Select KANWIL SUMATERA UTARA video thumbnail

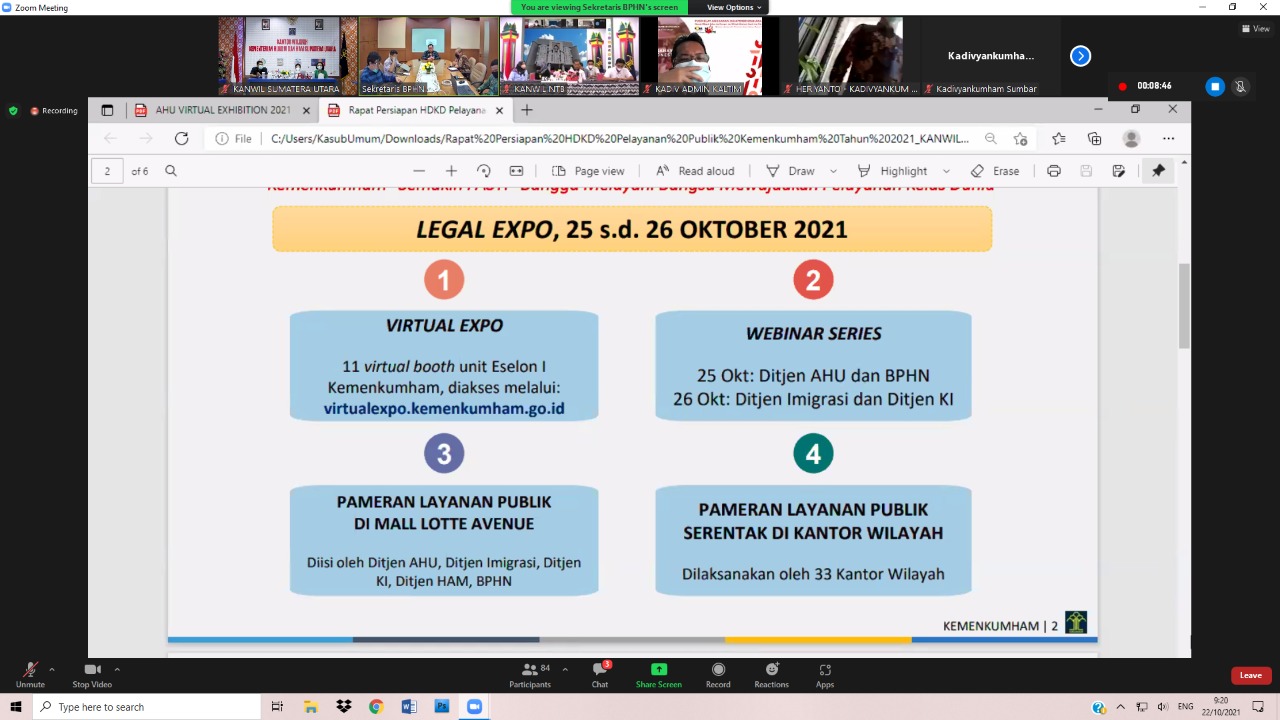287,56
